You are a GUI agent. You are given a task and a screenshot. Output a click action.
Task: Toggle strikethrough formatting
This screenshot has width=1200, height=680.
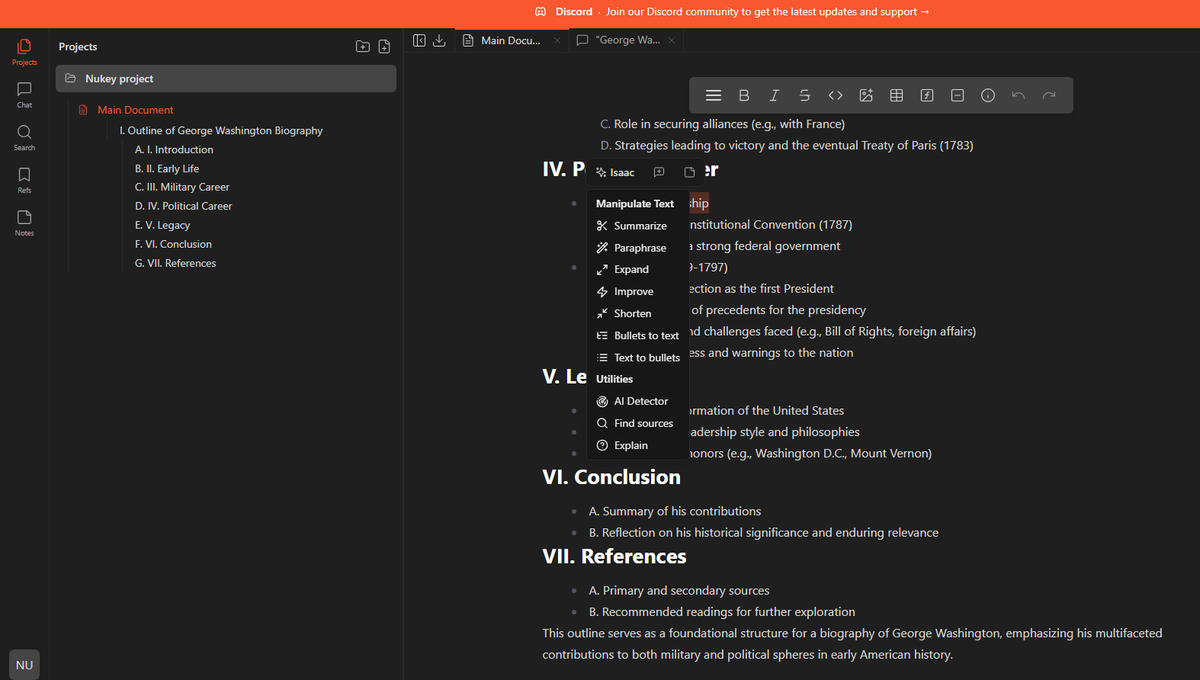coord(805,95)
